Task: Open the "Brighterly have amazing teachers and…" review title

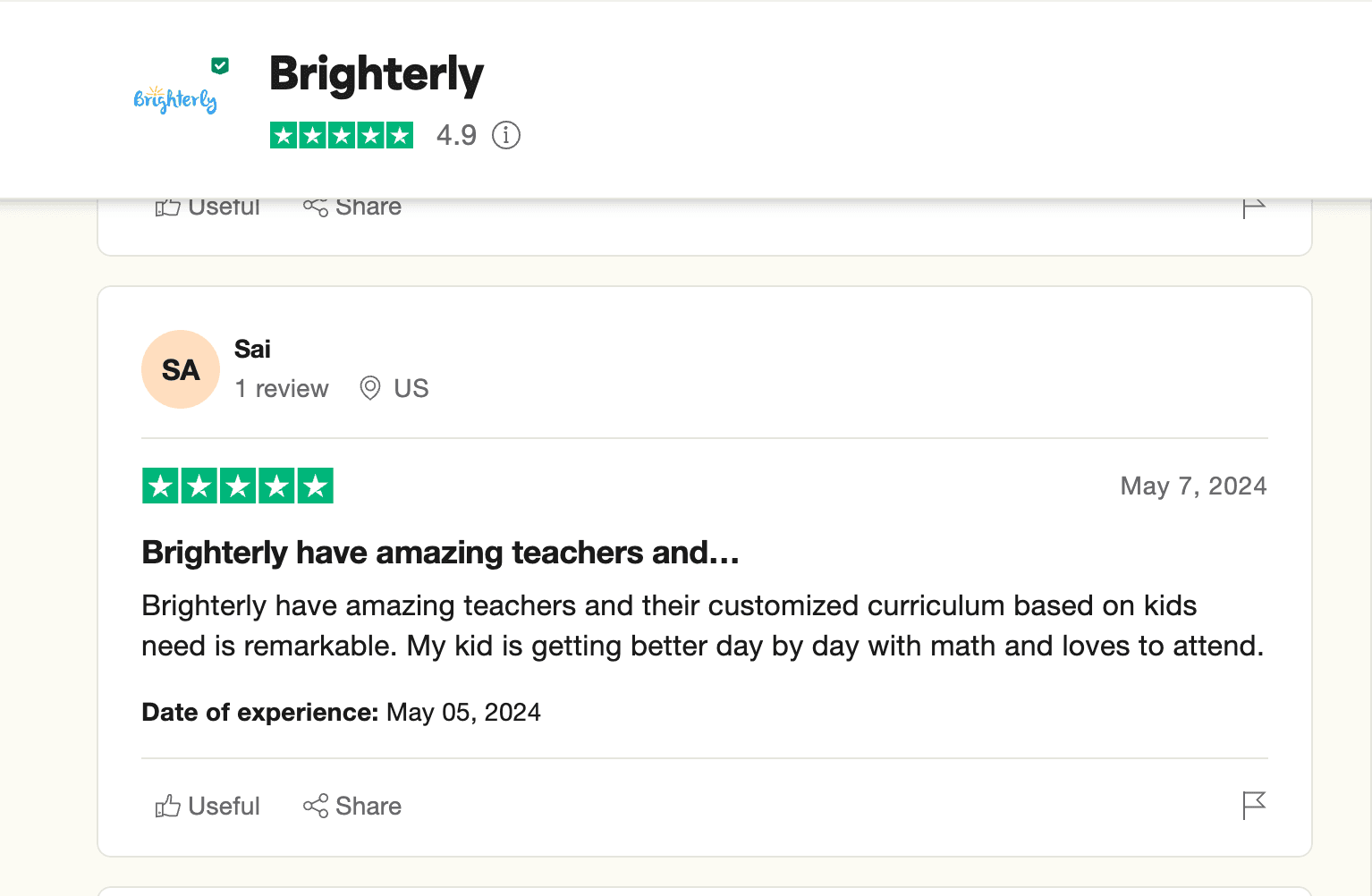Action: (x=440, y=553)
